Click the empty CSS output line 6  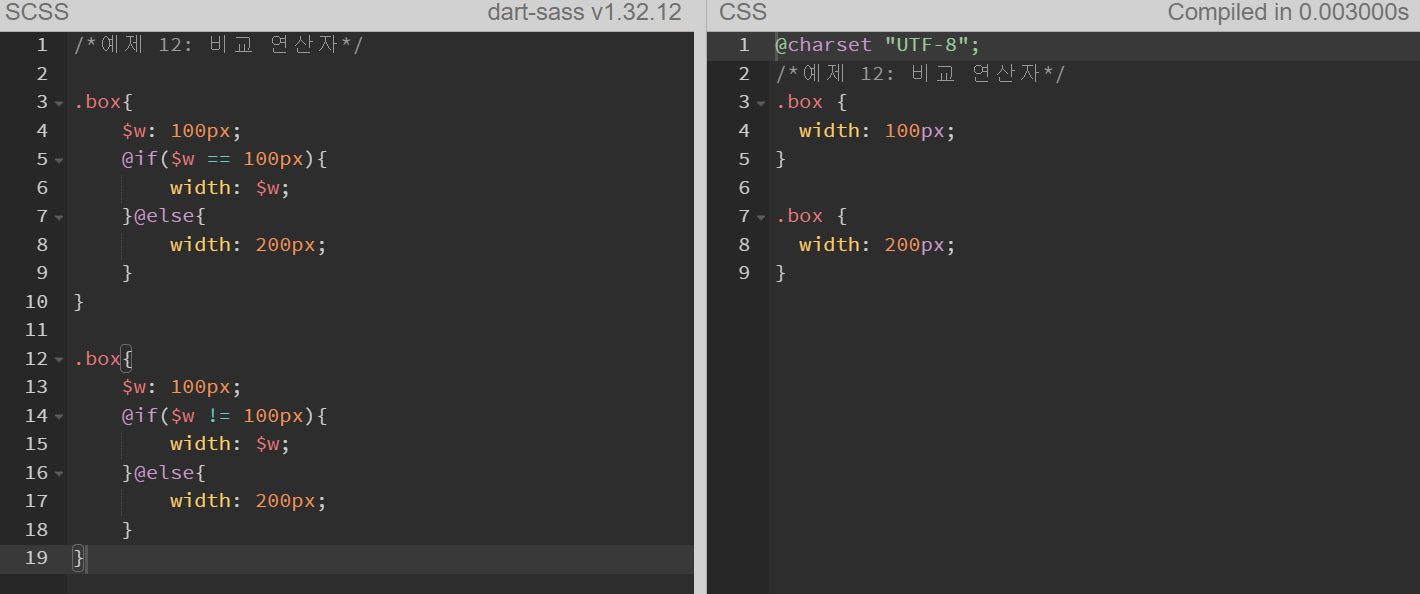click(1095, 188)
